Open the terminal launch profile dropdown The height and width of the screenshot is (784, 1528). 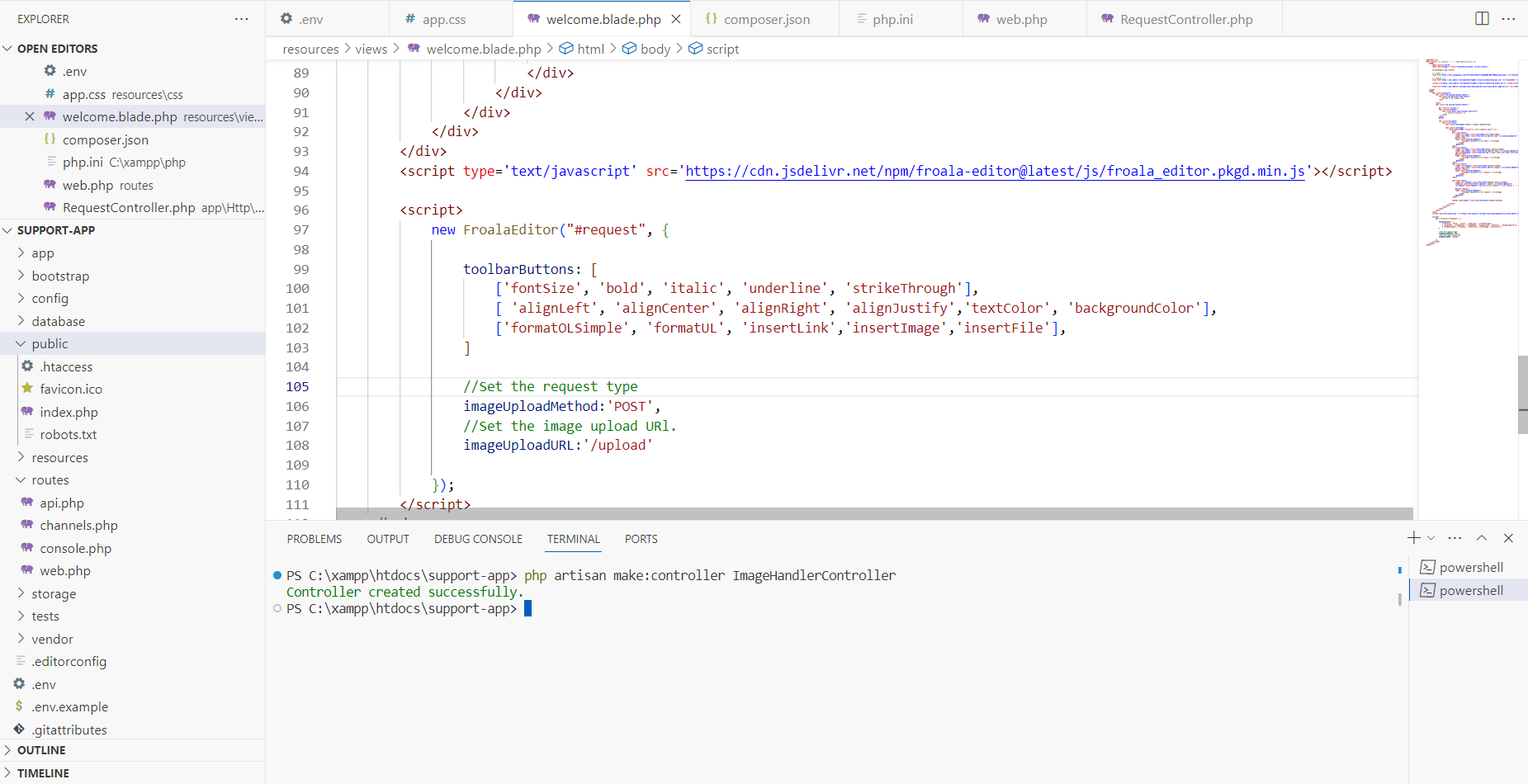click(1431, 538)
